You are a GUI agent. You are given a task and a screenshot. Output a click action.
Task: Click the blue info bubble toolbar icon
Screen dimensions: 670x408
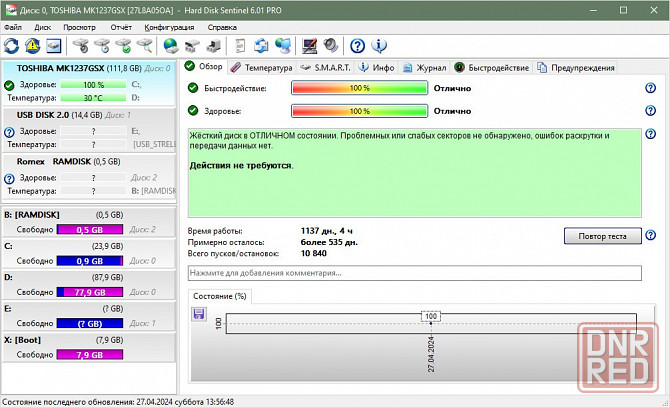point(379,45)
